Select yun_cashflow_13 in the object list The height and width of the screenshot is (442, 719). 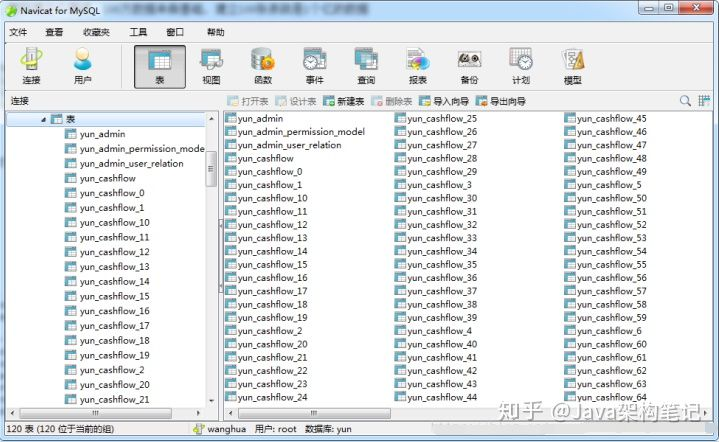[272, 238]
